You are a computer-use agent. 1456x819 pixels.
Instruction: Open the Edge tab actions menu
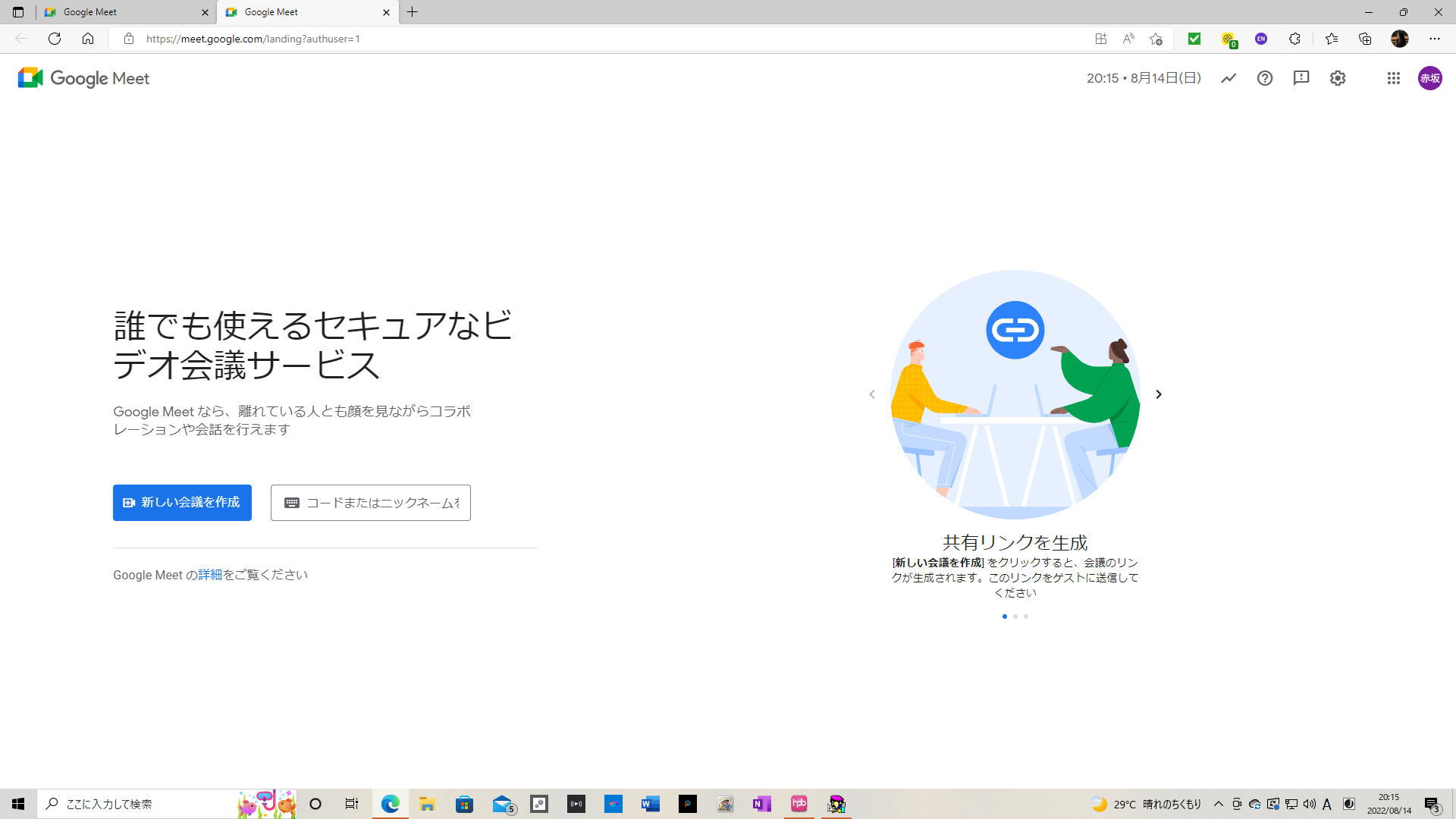[x=18, y=12]
